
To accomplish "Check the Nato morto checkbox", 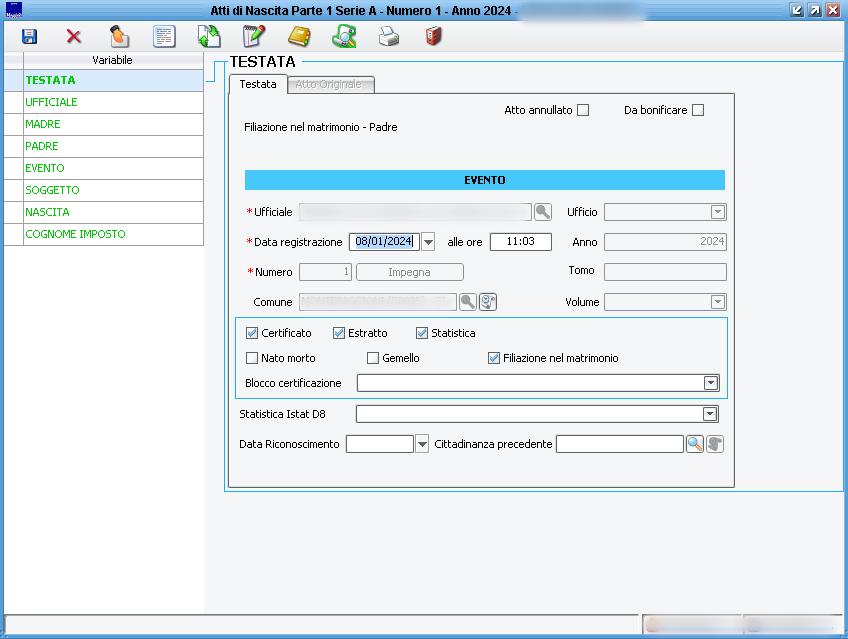I will tap(251, 358).
